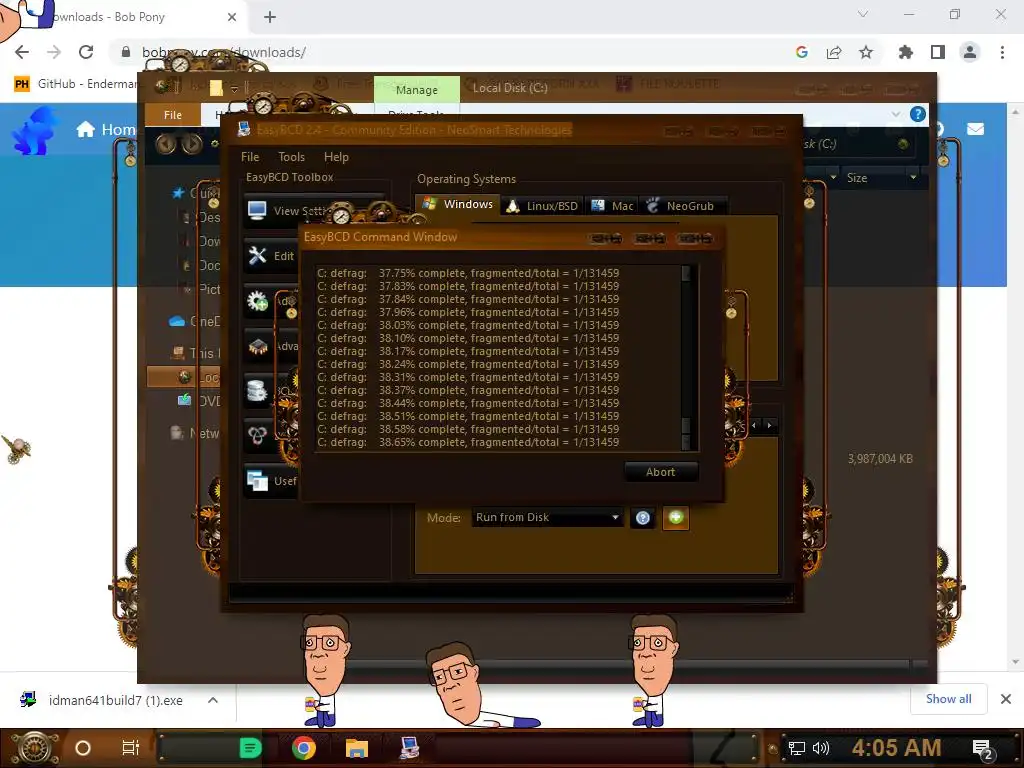
Task: Open Edit Boot Menu wrench icon
Action: [257, 255]
